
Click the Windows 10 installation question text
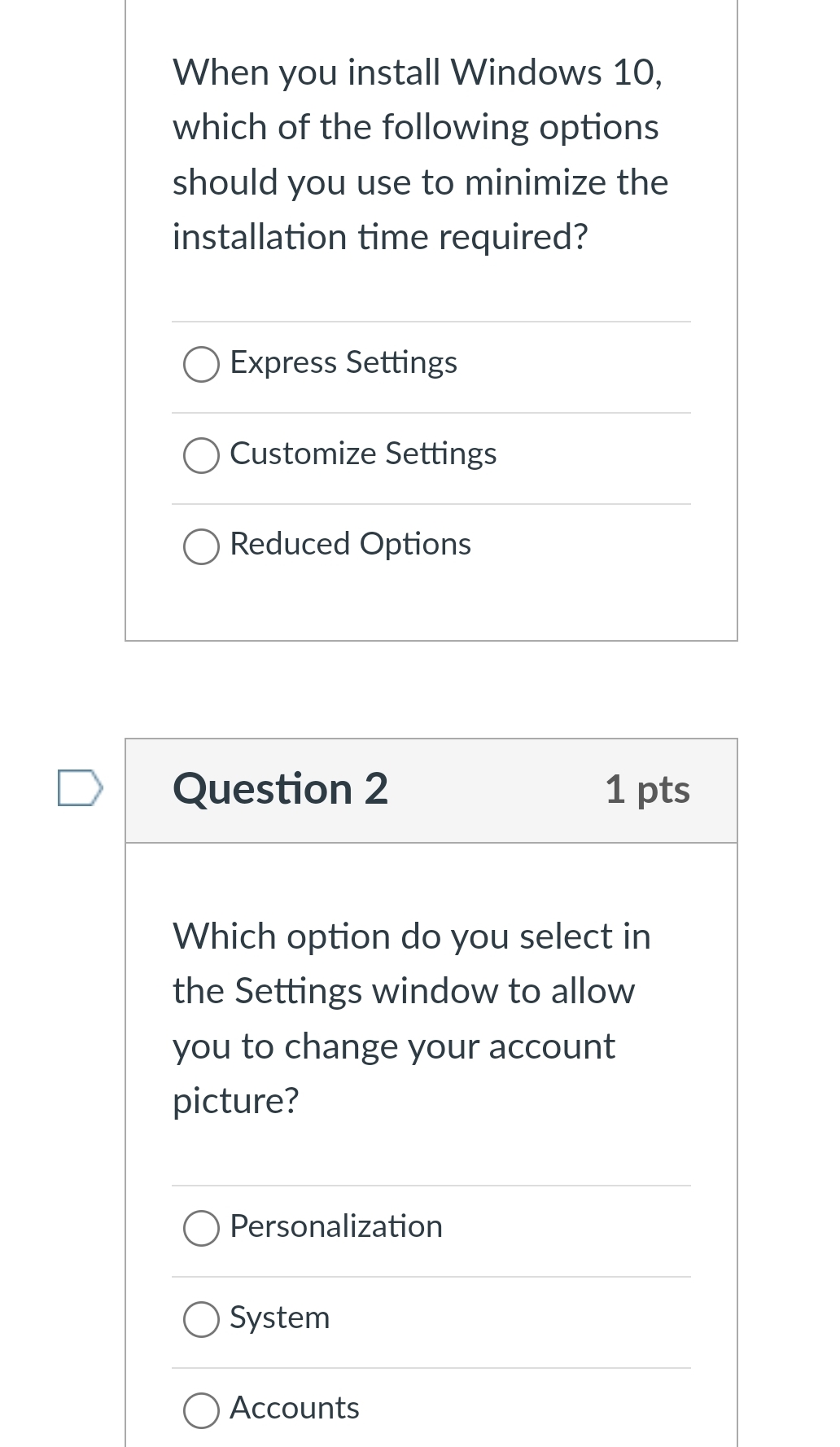(x=419, y=153)
